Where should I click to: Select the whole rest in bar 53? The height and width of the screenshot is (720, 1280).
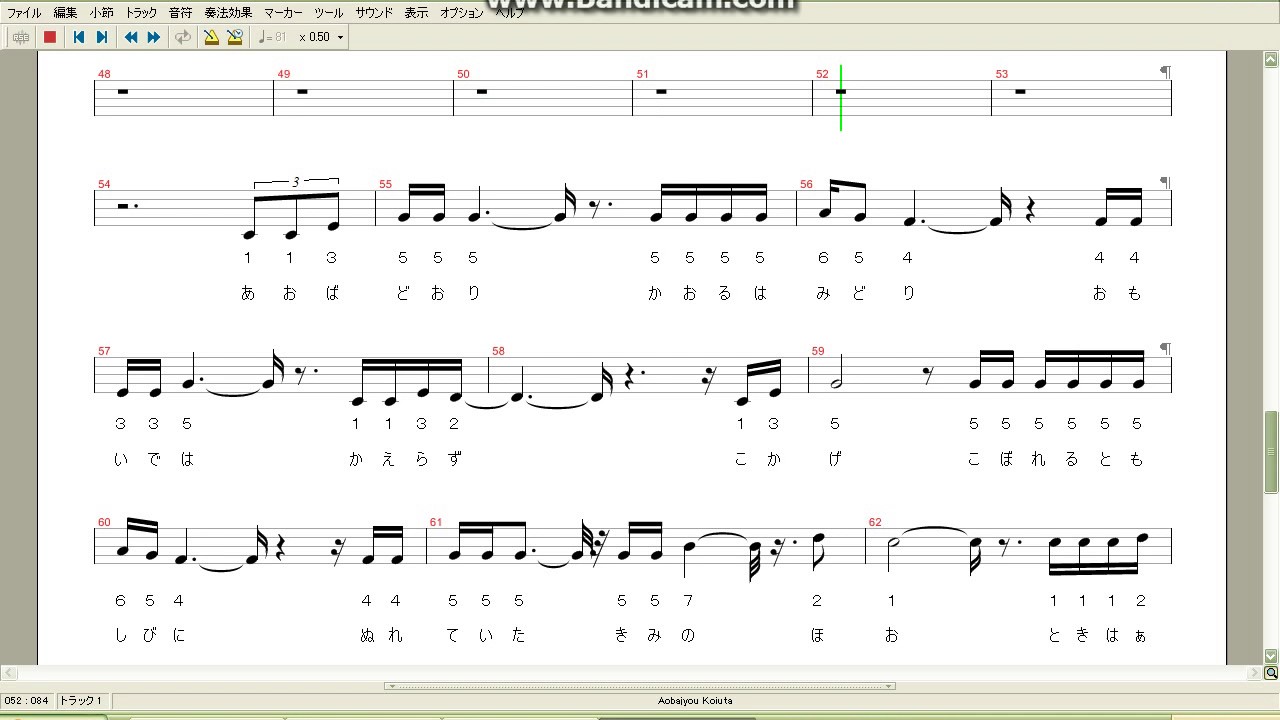click(x=1020, y=91)
